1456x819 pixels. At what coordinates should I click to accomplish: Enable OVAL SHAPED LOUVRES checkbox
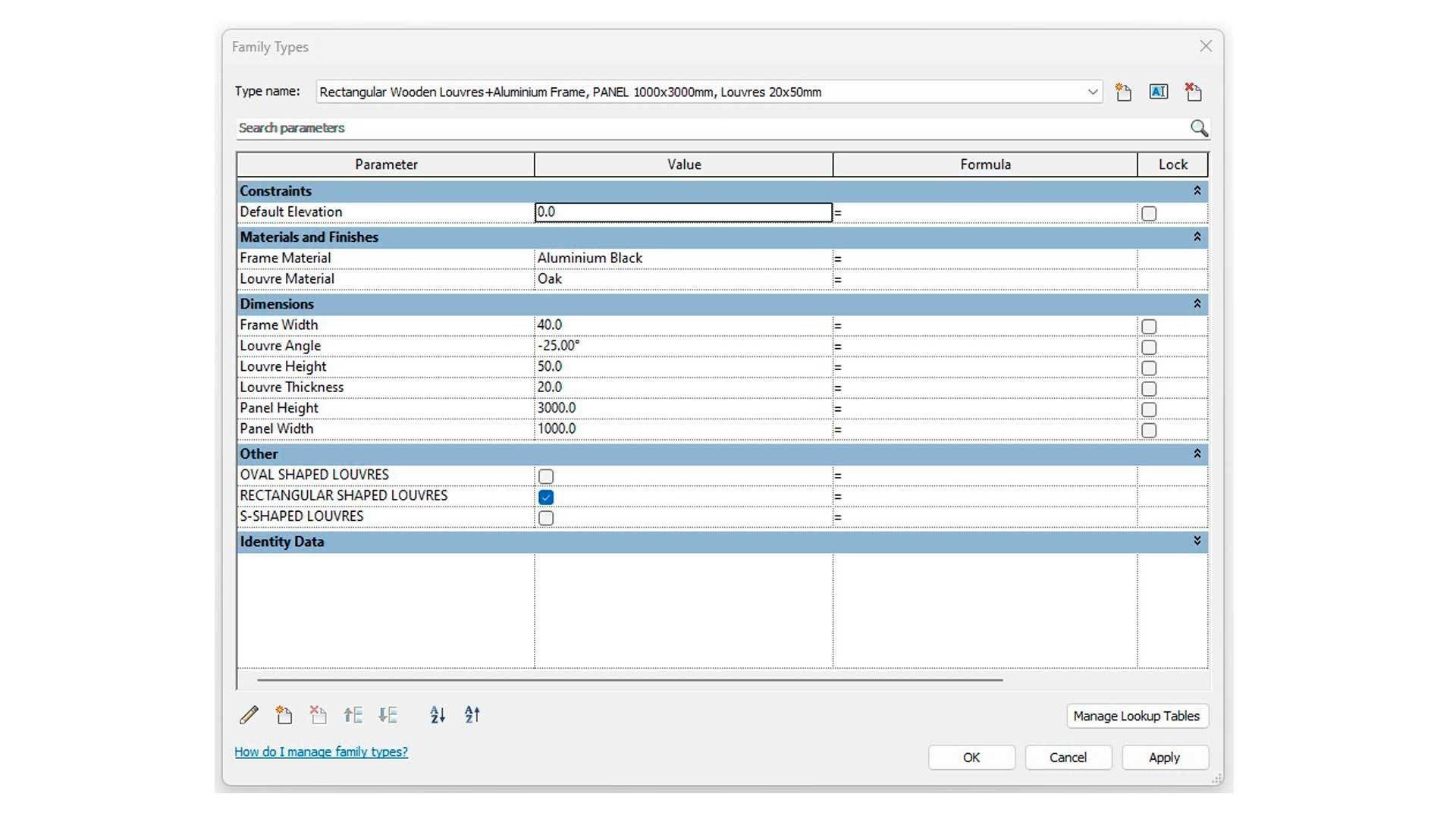tap(546, 476)
